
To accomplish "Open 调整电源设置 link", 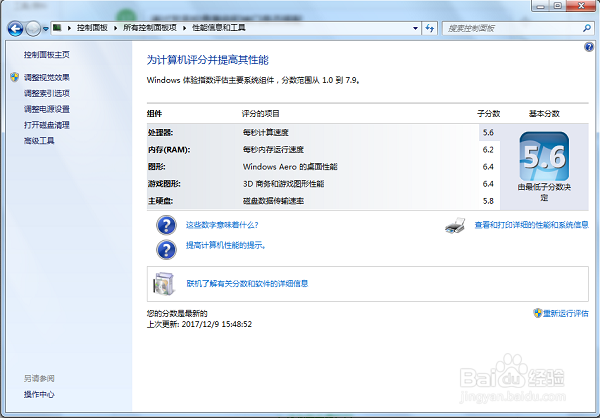I will coord(47,109).
